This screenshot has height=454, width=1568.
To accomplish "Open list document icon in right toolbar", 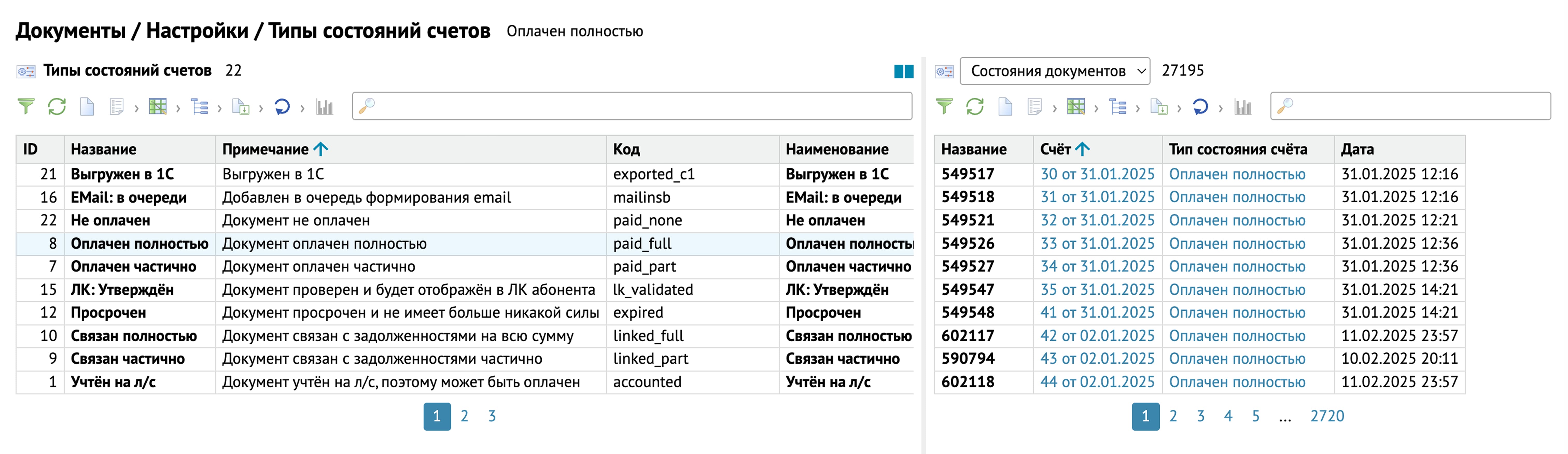I will point(1034,107).
